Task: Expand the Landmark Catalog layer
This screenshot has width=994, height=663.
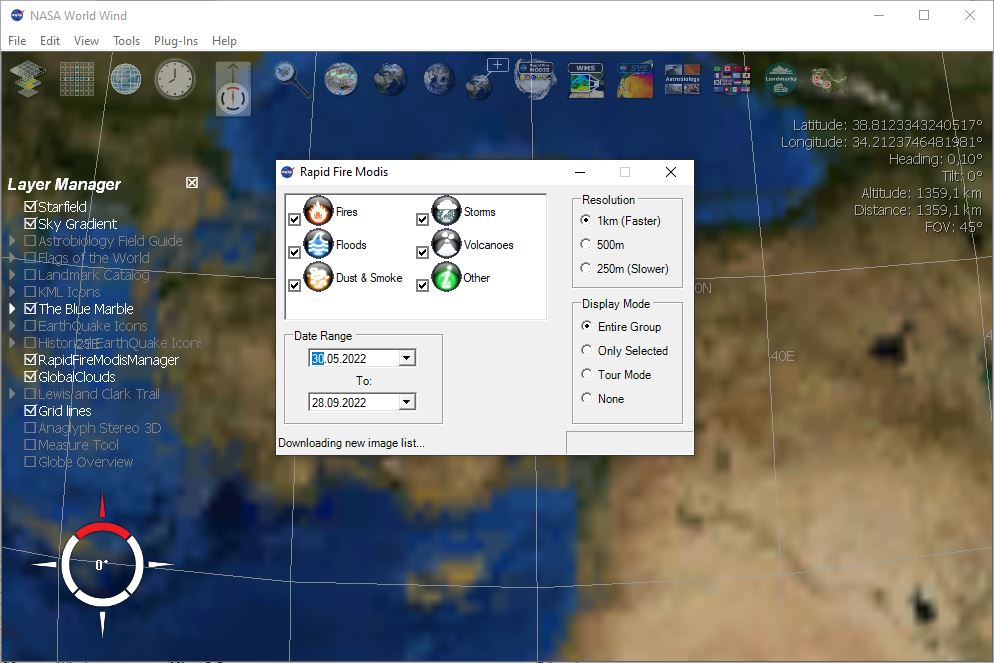Action: click(12, 275)
